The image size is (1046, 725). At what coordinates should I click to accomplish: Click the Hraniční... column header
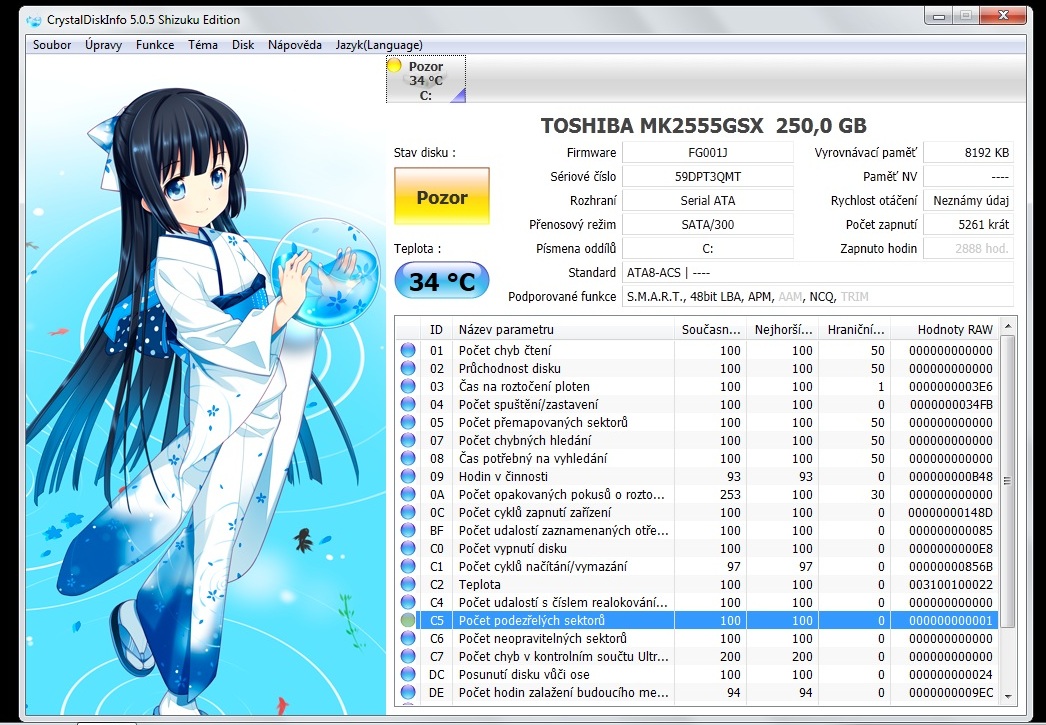856,329
